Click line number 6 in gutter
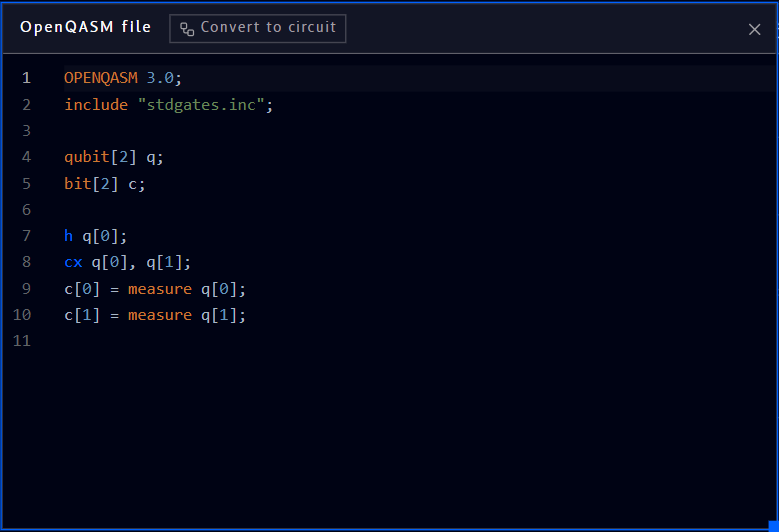The height and width of the screenshot is (532, 779). (x=26, y=210)
